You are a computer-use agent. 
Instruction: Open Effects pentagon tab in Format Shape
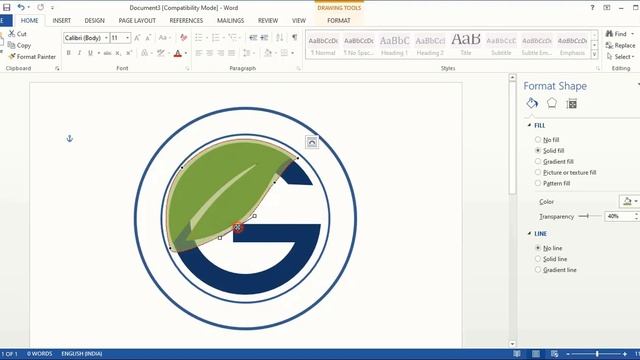click(552, 103)
